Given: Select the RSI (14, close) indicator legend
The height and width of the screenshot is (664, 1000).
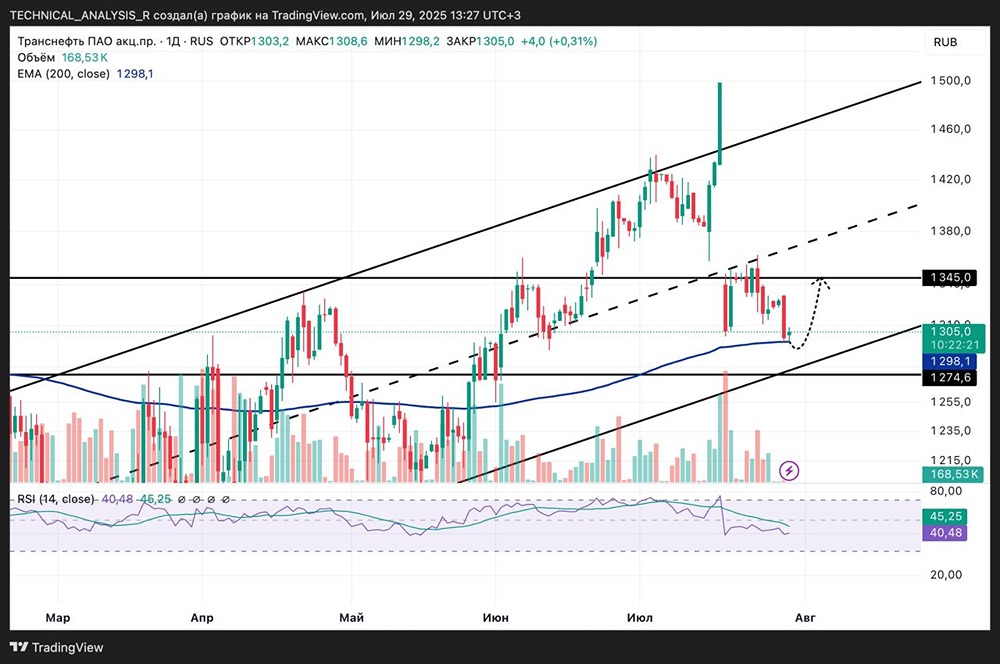Looking at the screenshot, I should [55, 499].
